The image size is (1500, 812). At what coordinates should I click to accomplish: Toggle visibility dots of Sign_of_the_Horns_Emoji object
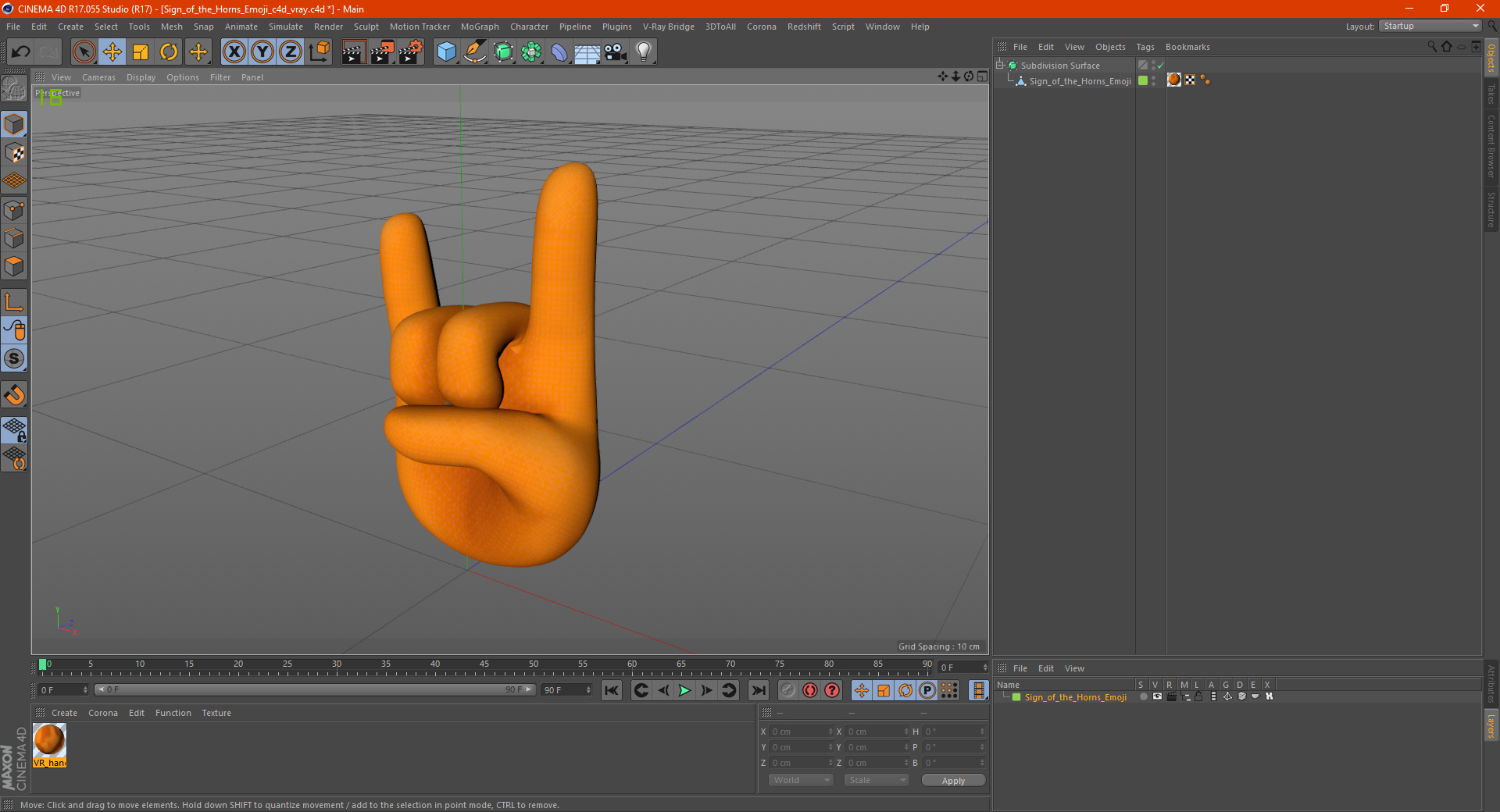pos(1154,80)
